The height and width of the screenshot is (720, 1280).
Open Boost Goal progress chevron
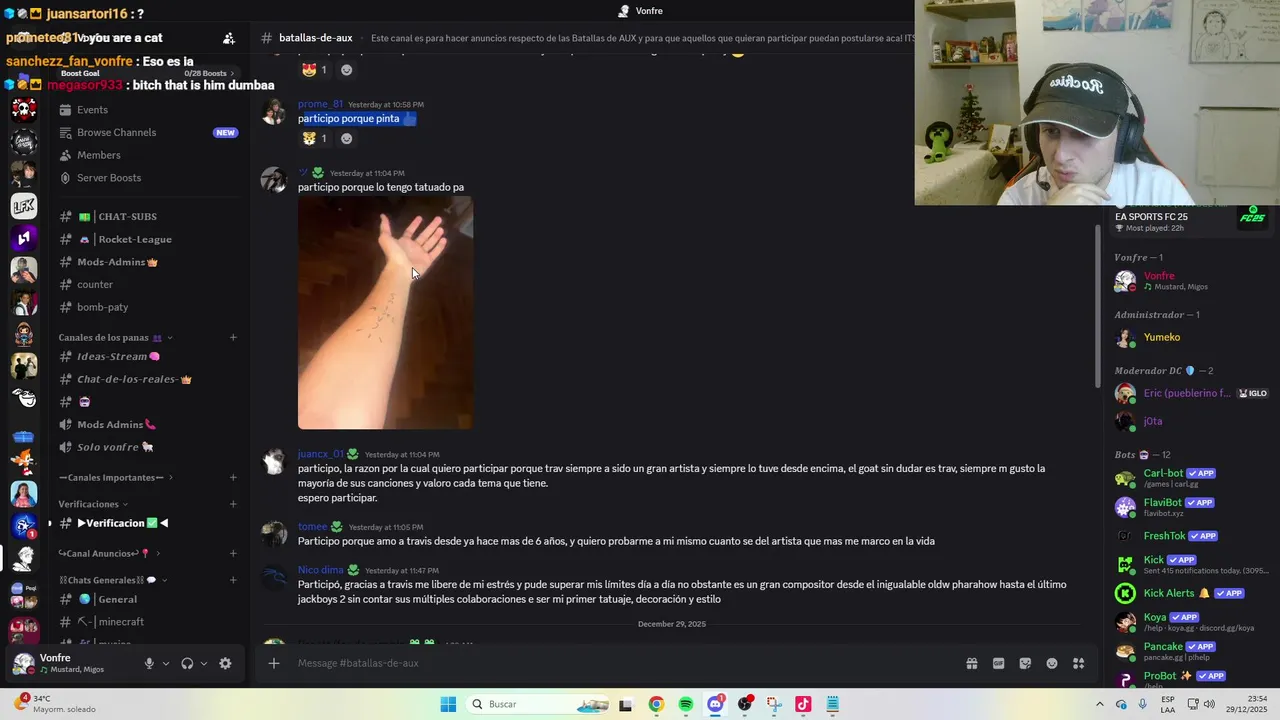(233, 73)
